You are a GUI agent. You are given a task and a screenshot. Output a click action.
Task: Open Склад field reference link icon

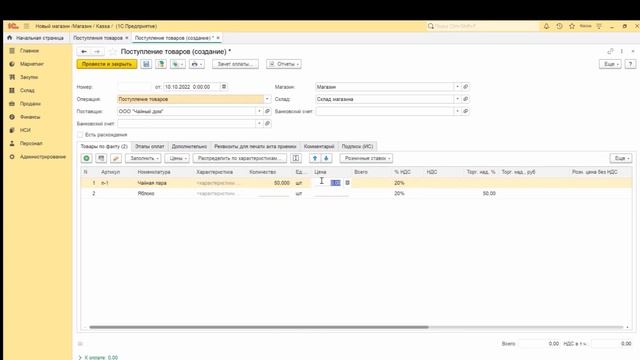click(465, 99)
